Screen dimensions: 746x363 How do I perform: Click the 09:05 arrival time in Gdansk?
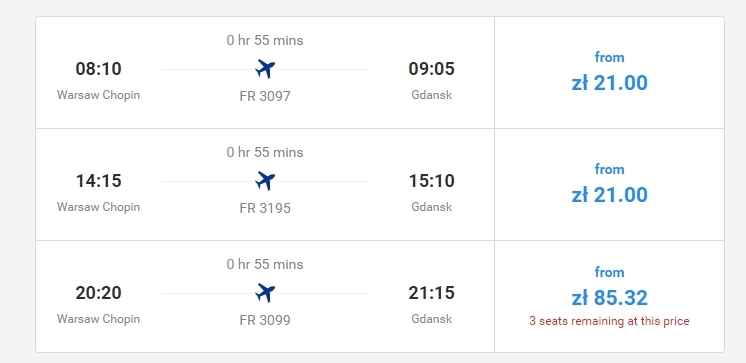pos(432,69)
